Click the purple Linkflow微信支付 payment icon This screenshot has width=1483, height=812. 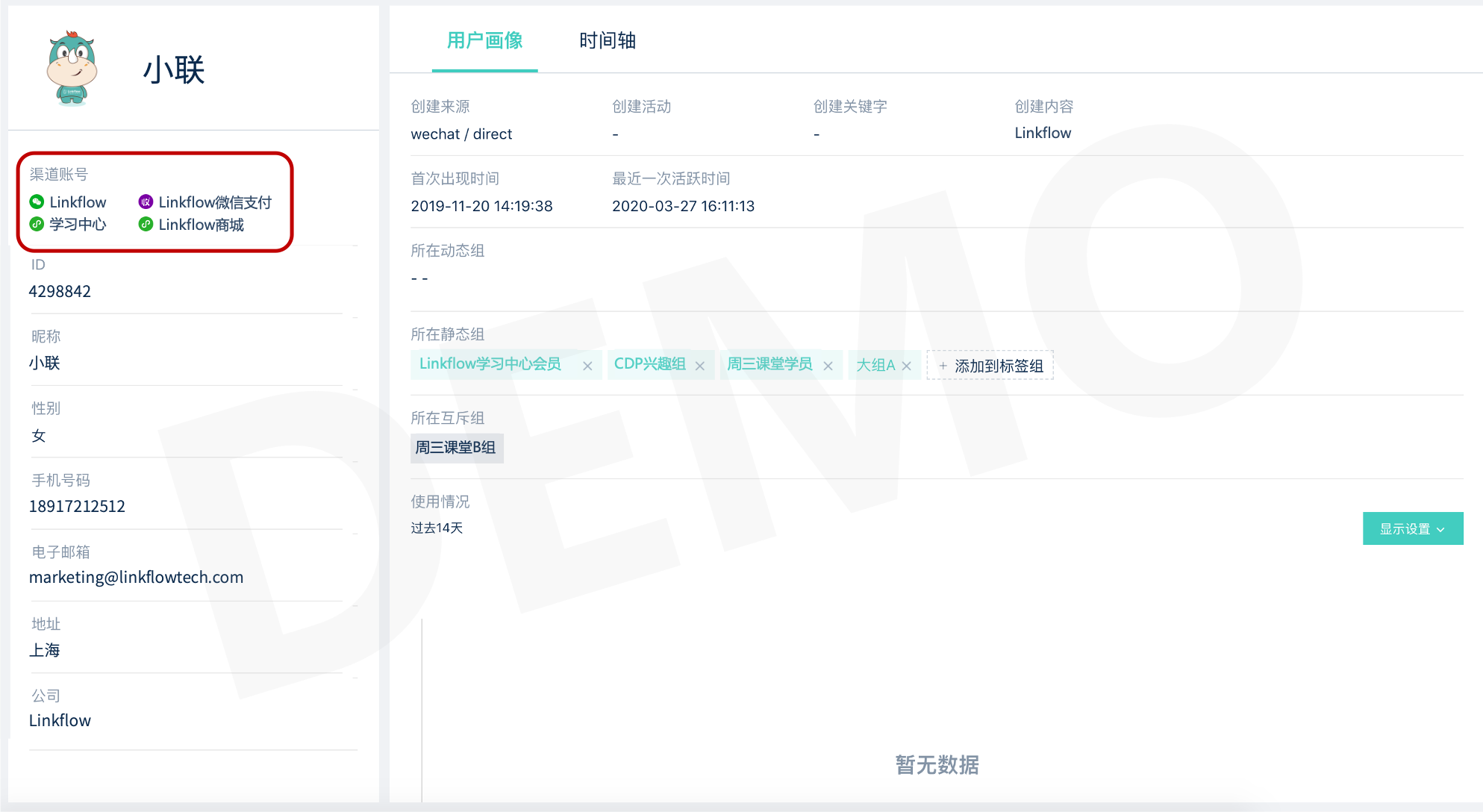pyautogui.click(x=146, y=202)
